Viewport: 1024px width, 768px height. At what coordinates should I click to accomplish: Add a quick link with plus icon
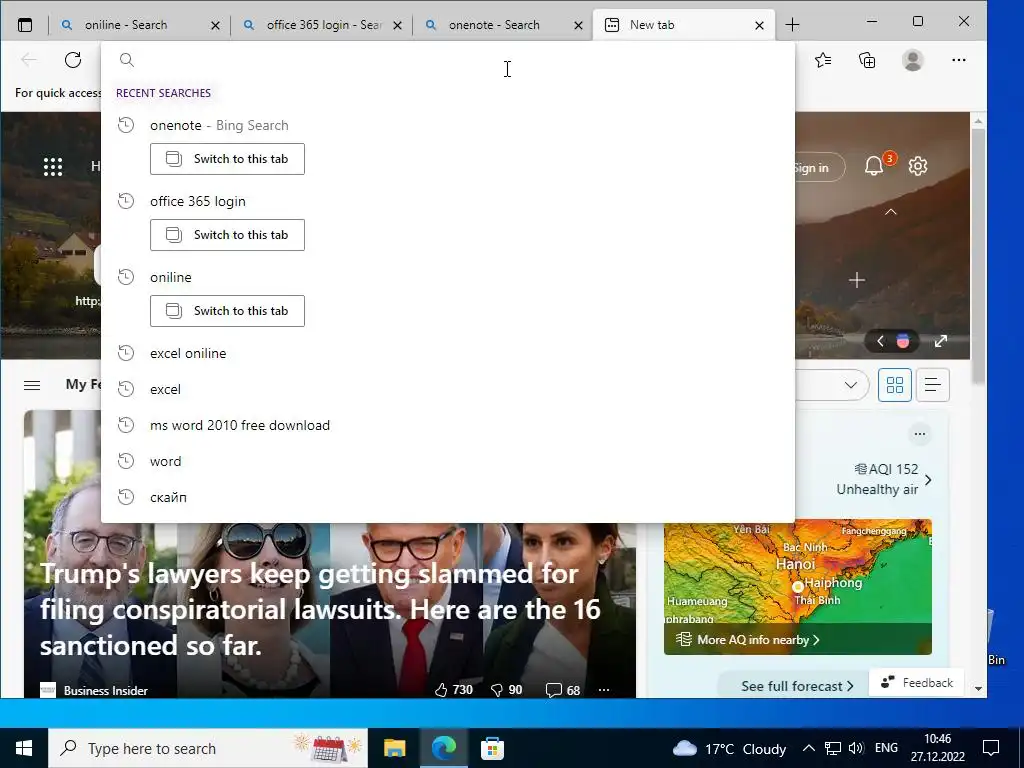[x=857, y=280]
